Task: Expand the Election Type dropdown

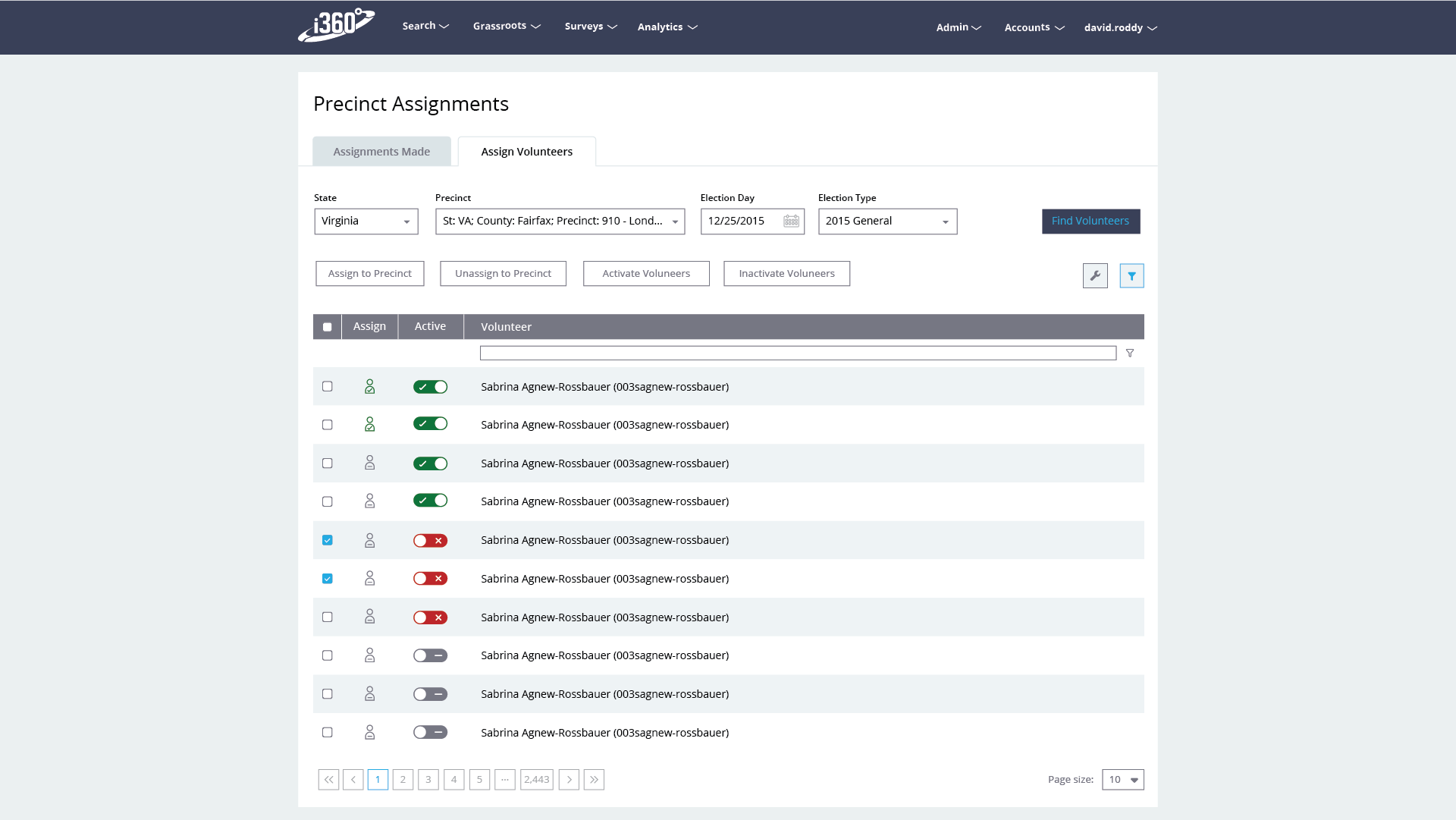Action: point(888,221)
